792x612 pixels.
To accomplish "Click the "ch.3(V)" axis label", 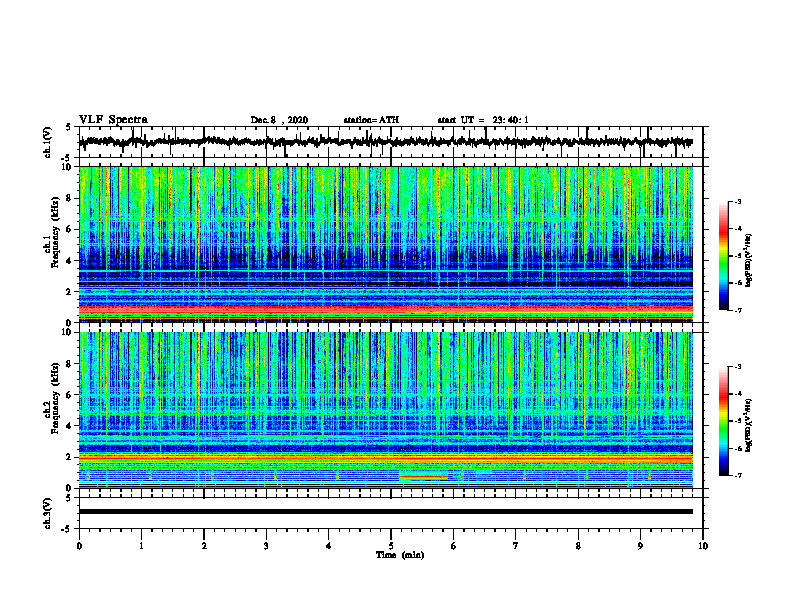I will pyautogui.click(x=48, y=513).
